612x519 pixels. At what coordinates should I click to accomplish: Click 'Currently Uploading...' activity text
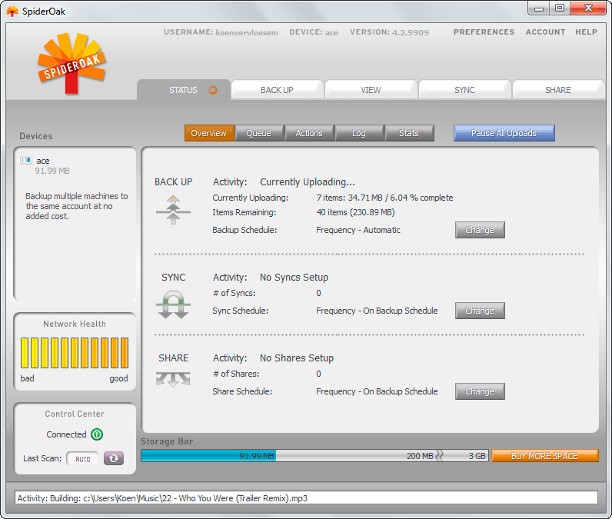307,182
